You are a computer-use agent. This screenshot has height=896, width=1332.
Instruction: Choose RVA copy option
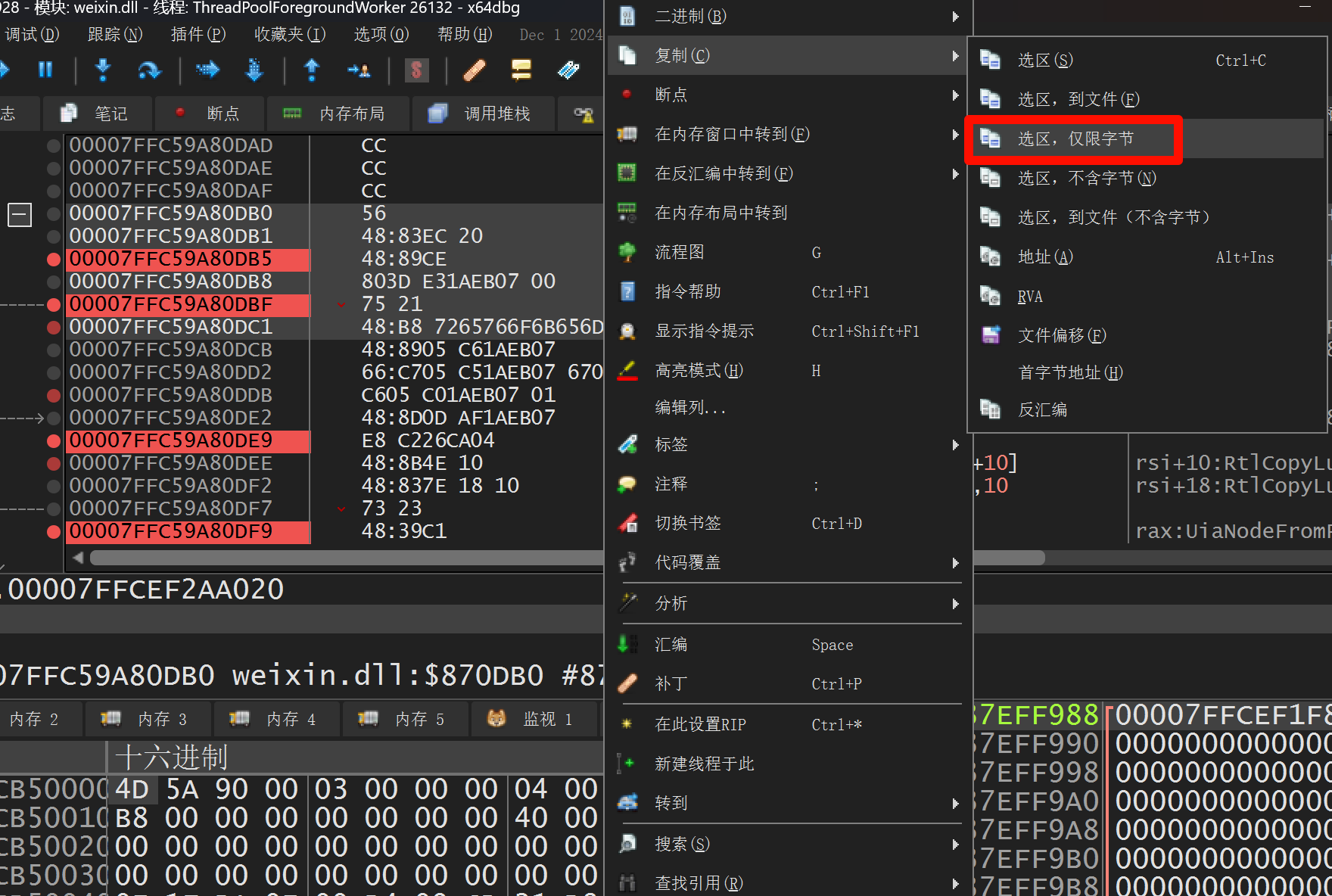click(1147, 296)
